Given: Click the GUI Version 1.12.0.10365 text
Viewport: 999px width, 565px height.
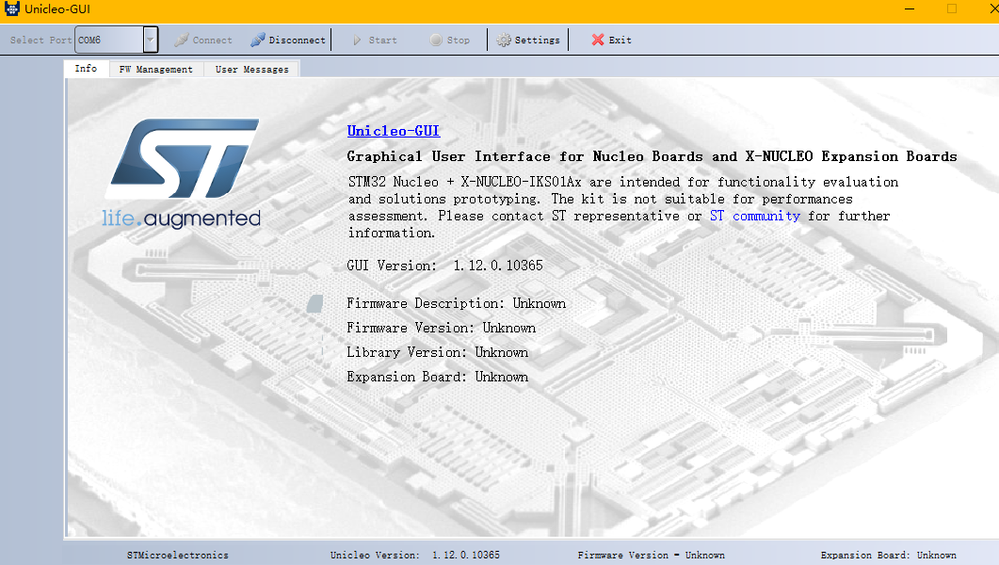Looking at the screenshot, I should coord(445,266).
